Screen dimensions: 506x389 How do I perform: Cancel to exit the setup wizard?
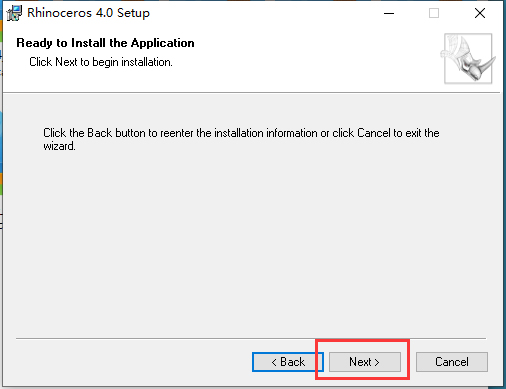click(452, 362)
